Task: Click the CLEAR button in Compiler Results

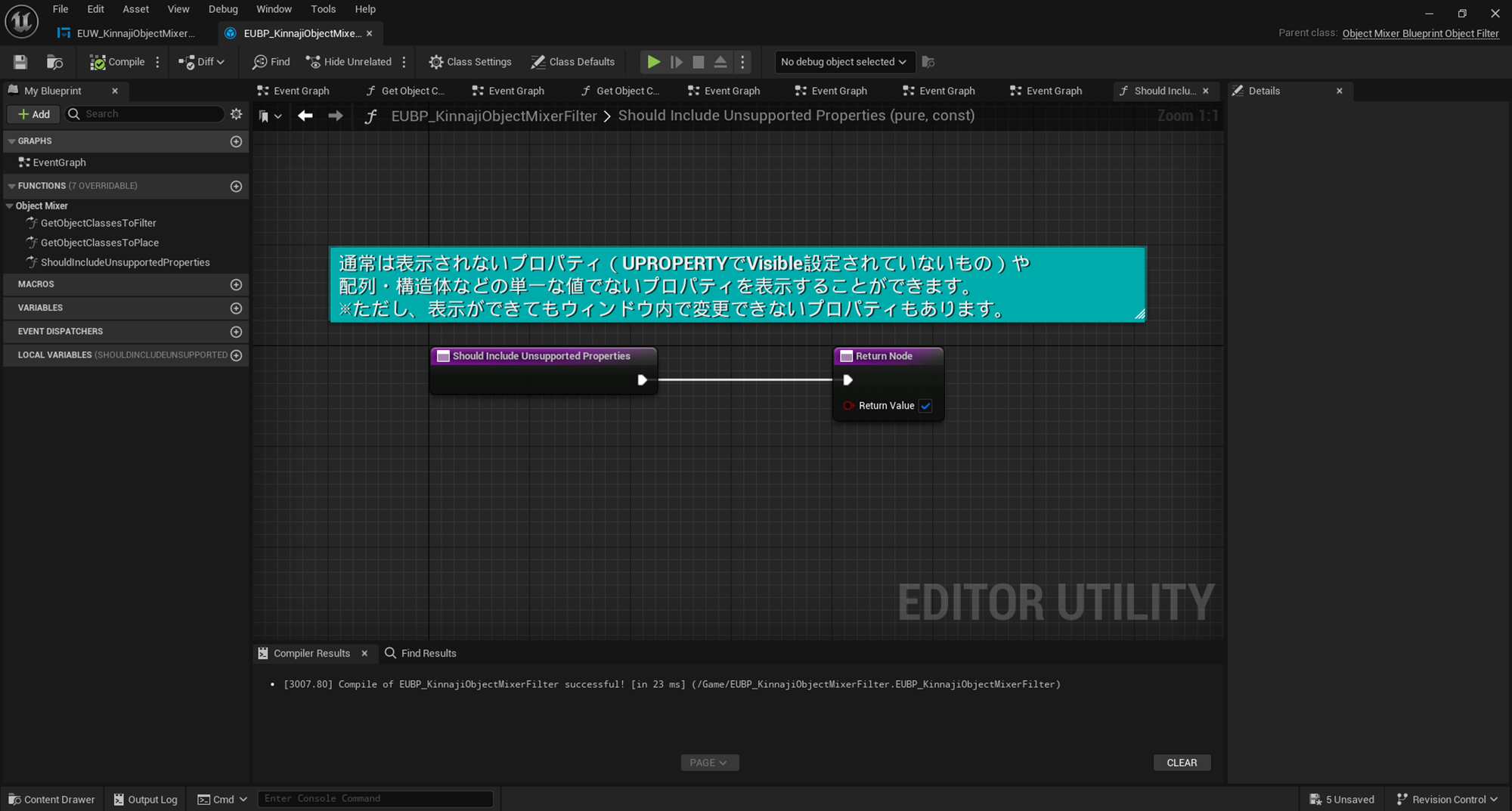Action: [1182, 763]
